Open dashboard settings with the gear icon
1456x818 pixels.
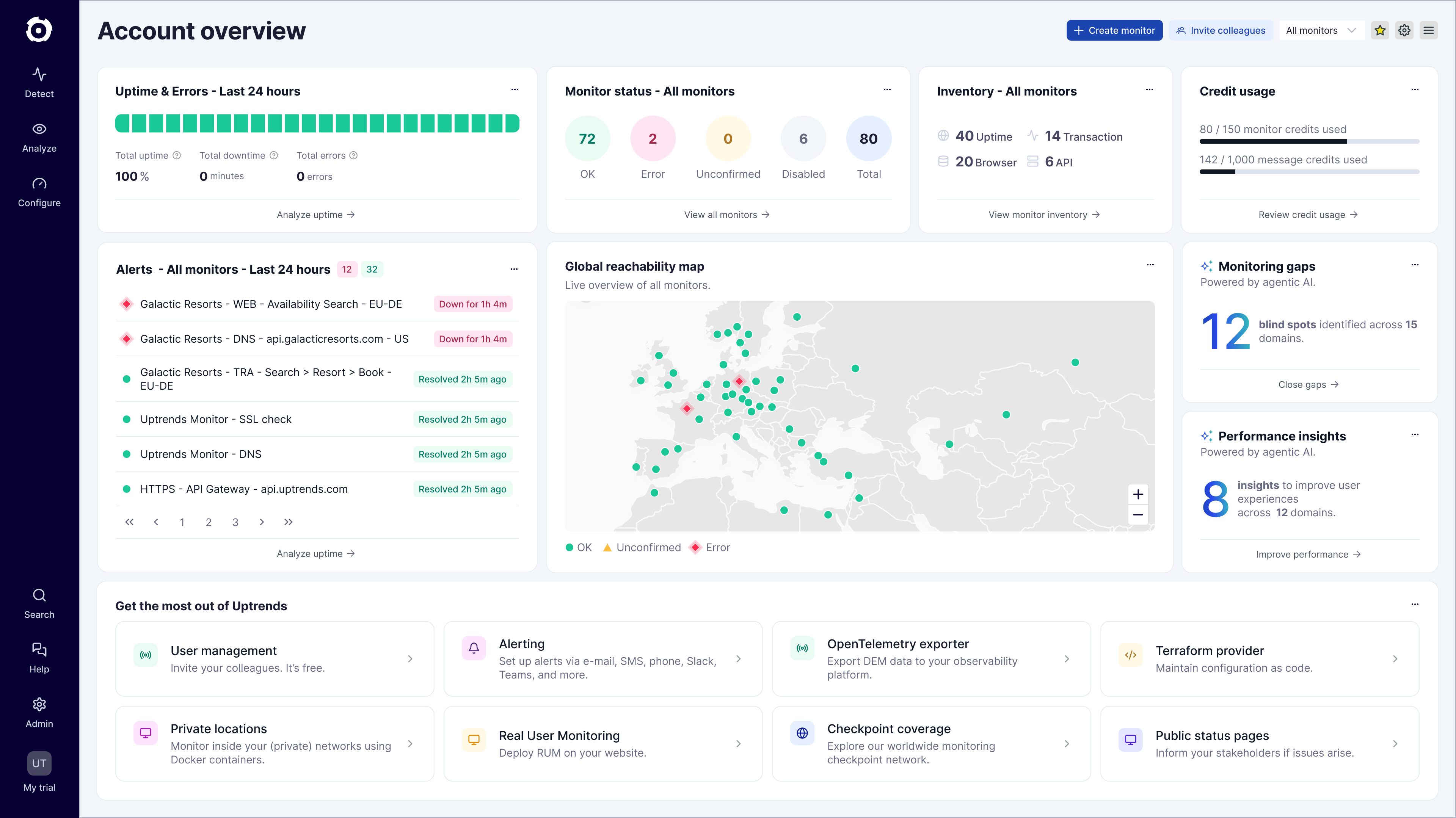(x=1404, y=30)
